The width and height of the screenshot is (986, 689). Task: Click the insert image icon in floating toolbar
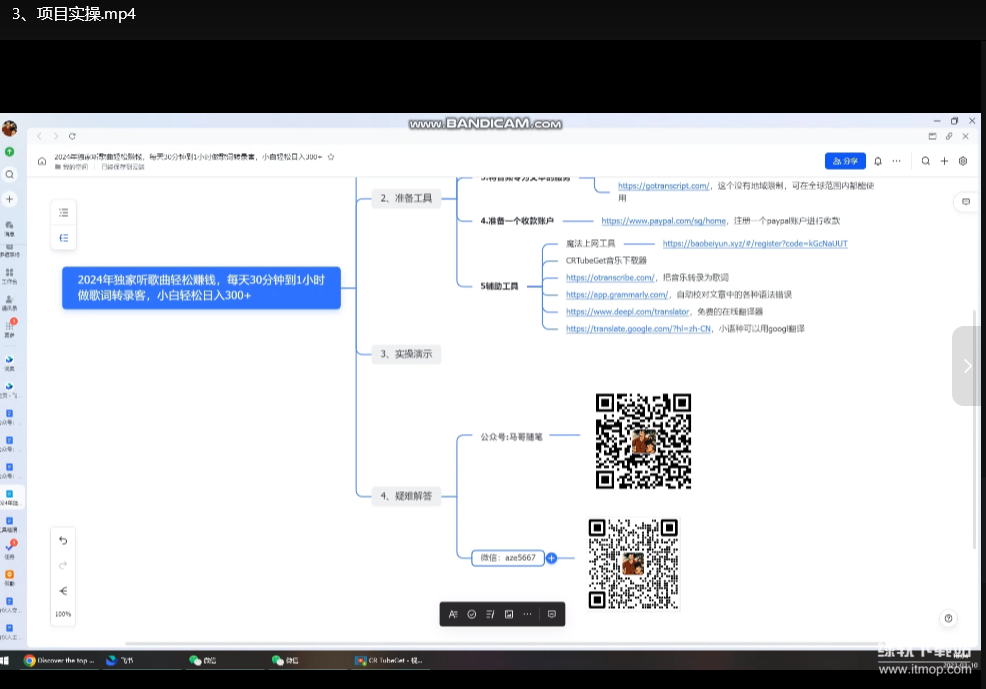[x=509, y=614]
